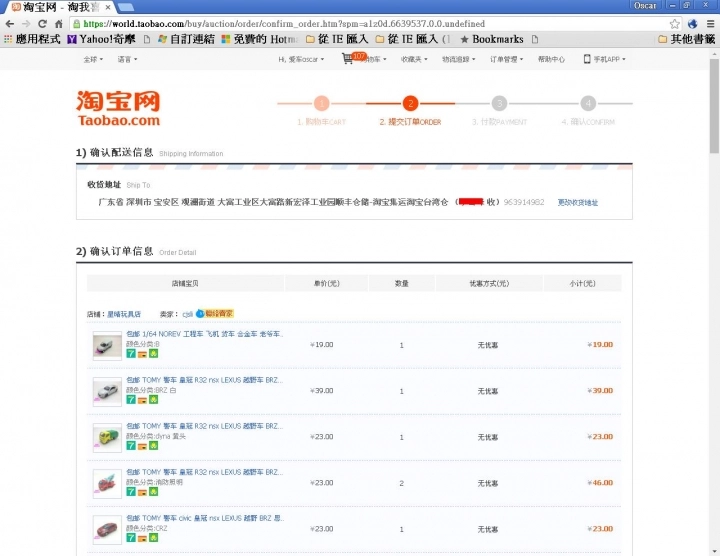Click the green 7 badge under CRZ item
The height and width of the screenshot is (556, 720).
pyautogui.click(x=131, y=538)
